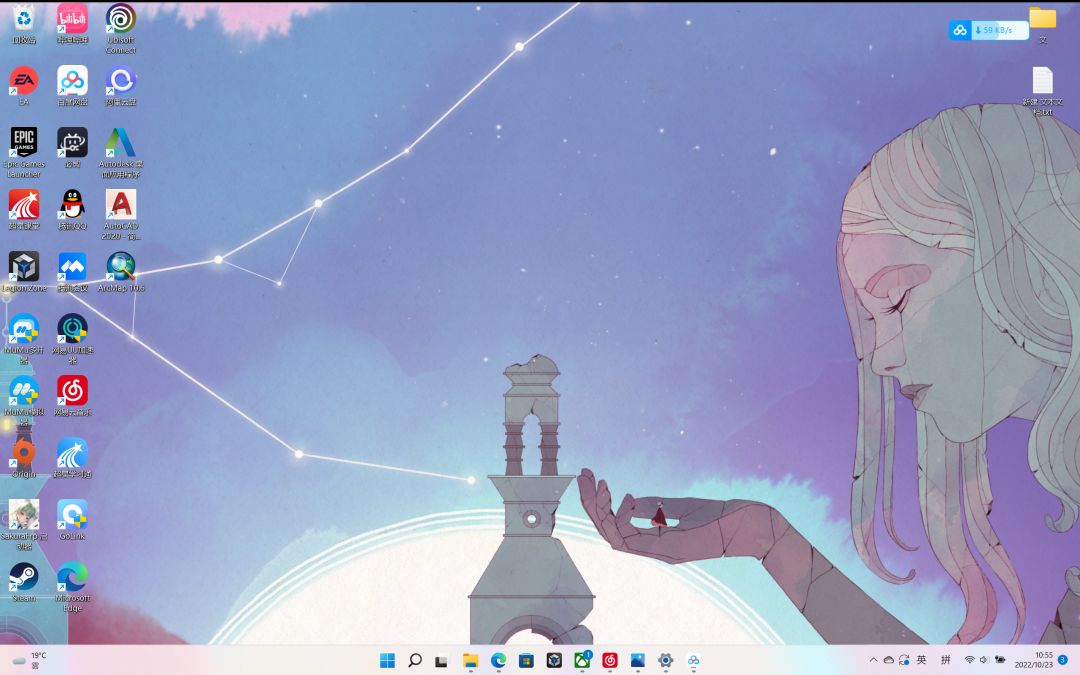Screen dimensions: 1080x675
Task: Open Origin desktop shortcut
Action: click(24, 457)
